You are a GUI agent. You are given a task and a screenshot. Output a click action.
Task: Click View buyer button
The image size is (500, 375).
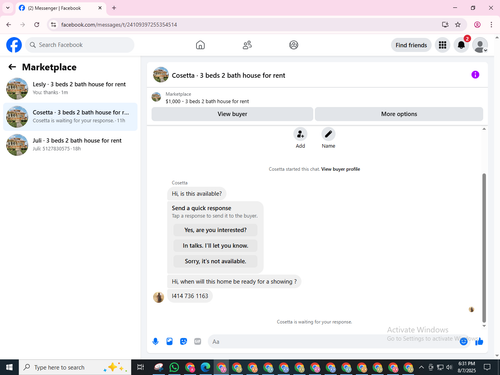click(232, 114)
